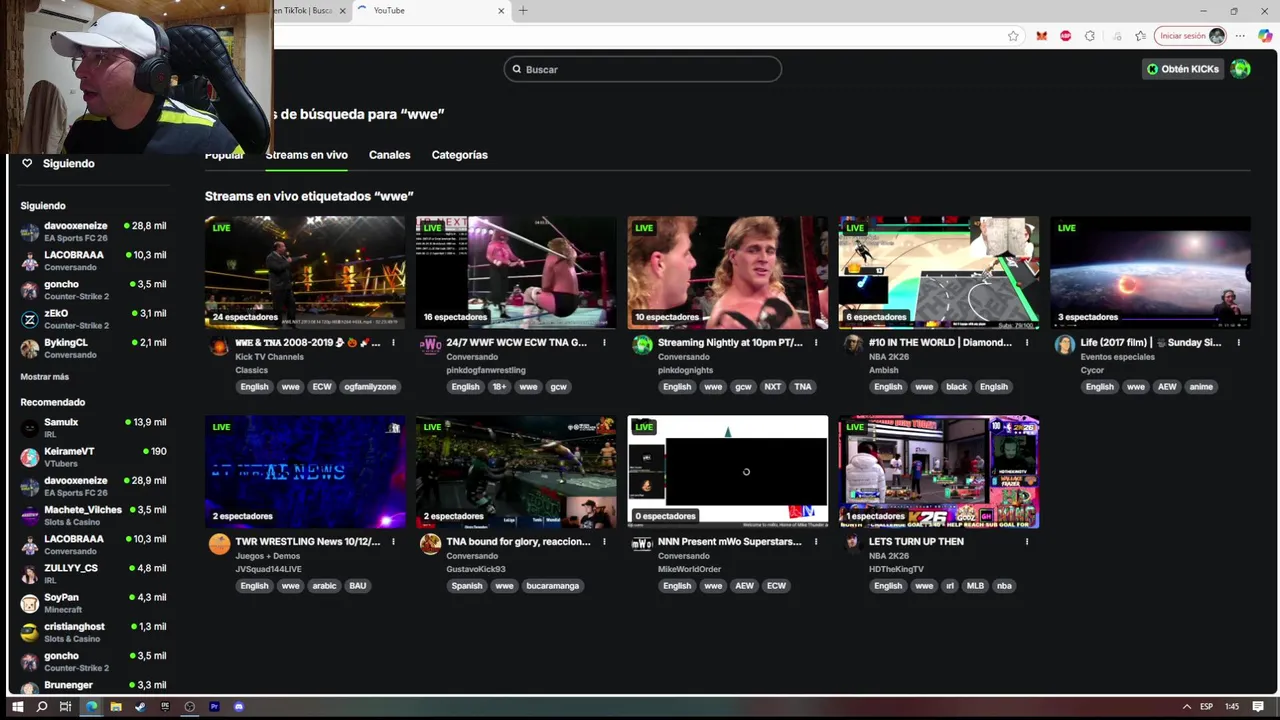
Task: Open Windows taskbar search
Action: pos(41,706)
